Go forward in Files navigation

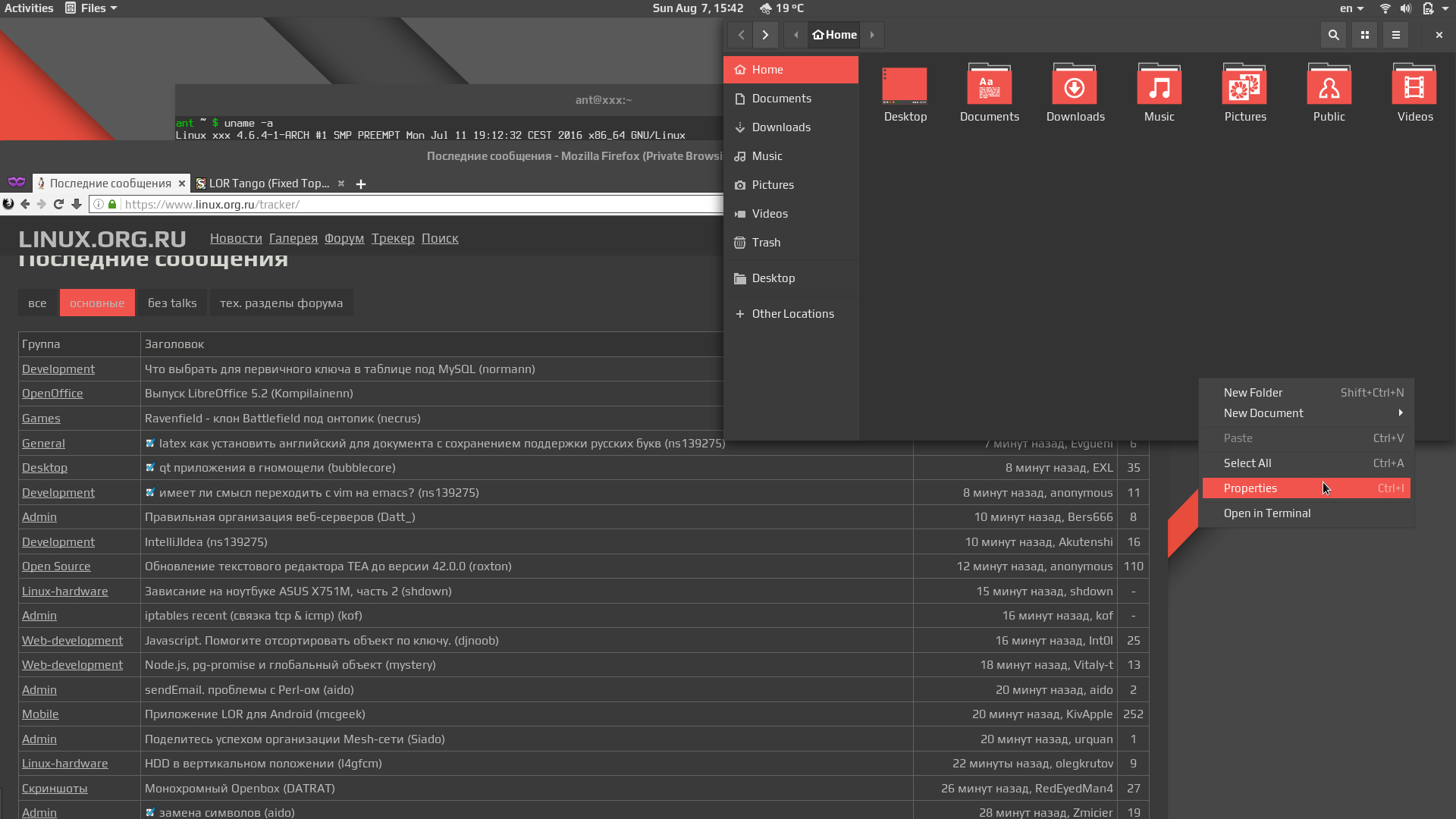tap(766, 35)
